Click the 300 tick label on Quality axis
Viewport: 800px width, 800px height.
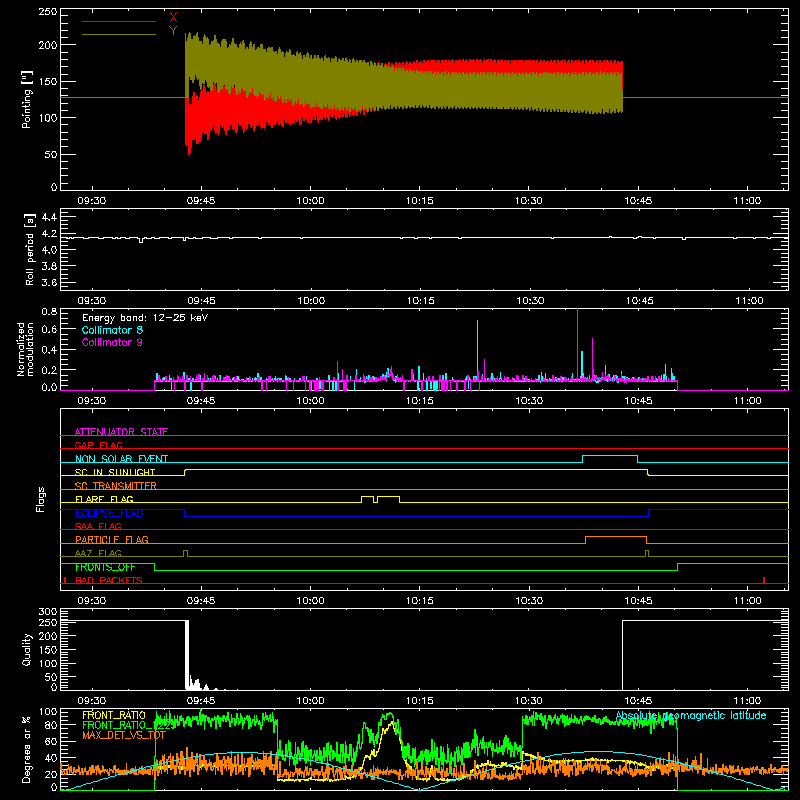click(48, 611)
